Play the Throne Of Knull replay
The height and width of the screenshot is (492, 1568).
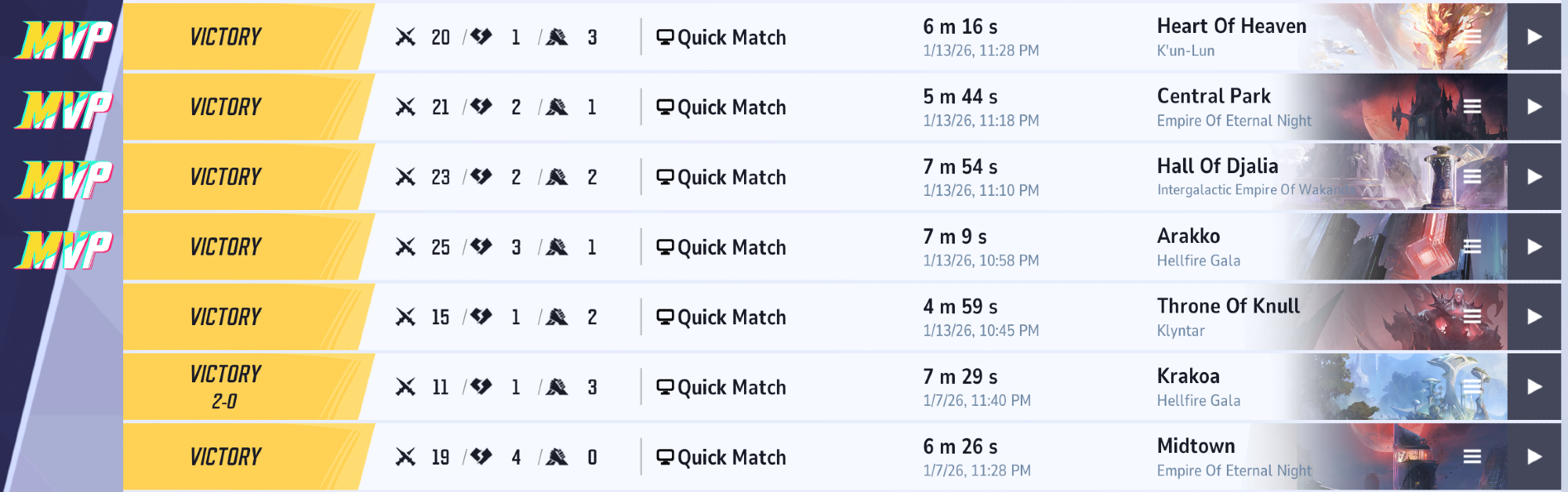(x=1534, y=317)
